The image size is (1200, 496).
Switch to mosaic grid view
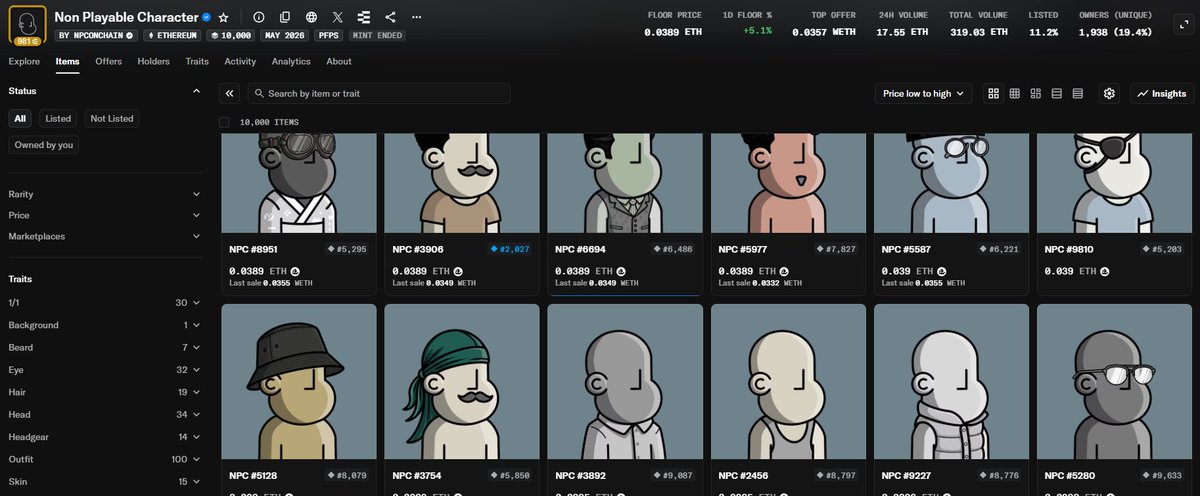point(1036,93)
